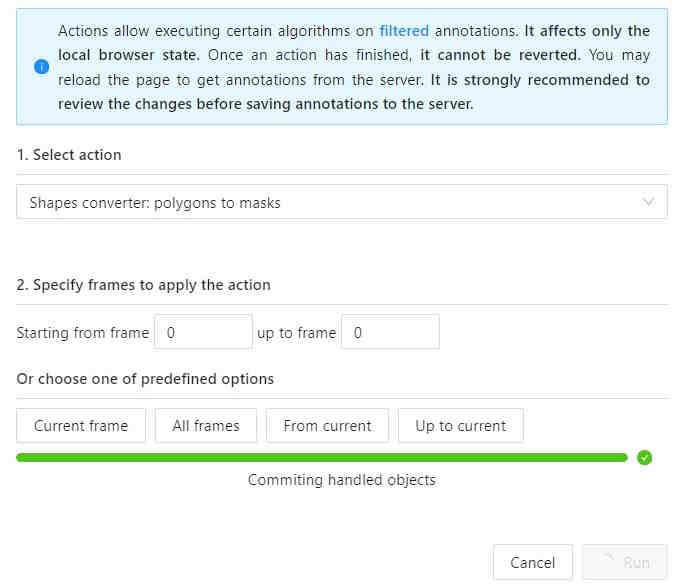
Task: Click the green success checkmark icon
Action: (645, 458)
